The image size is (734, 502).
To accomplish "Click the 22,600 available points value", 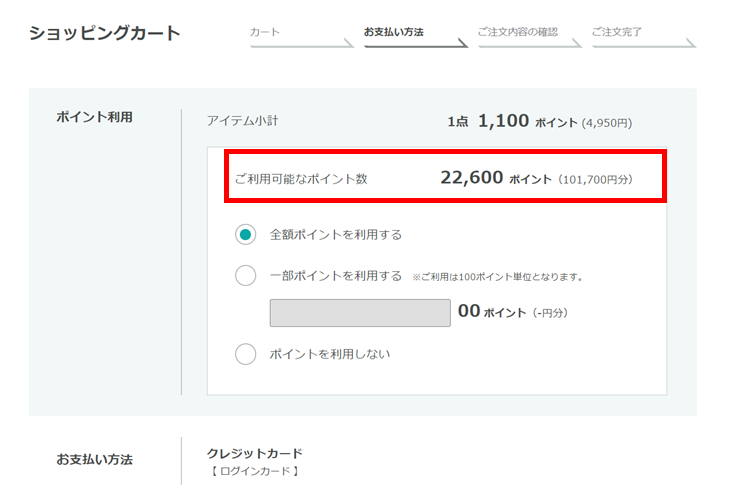I will 471,177.
